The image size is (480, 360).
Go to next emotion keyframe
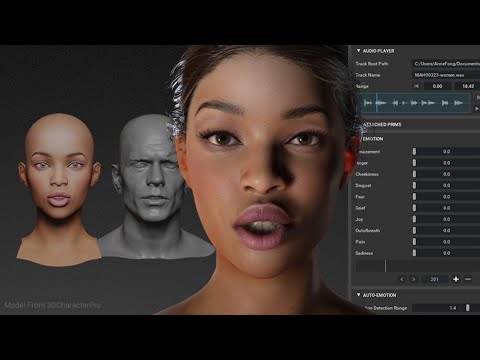[414, 279]
